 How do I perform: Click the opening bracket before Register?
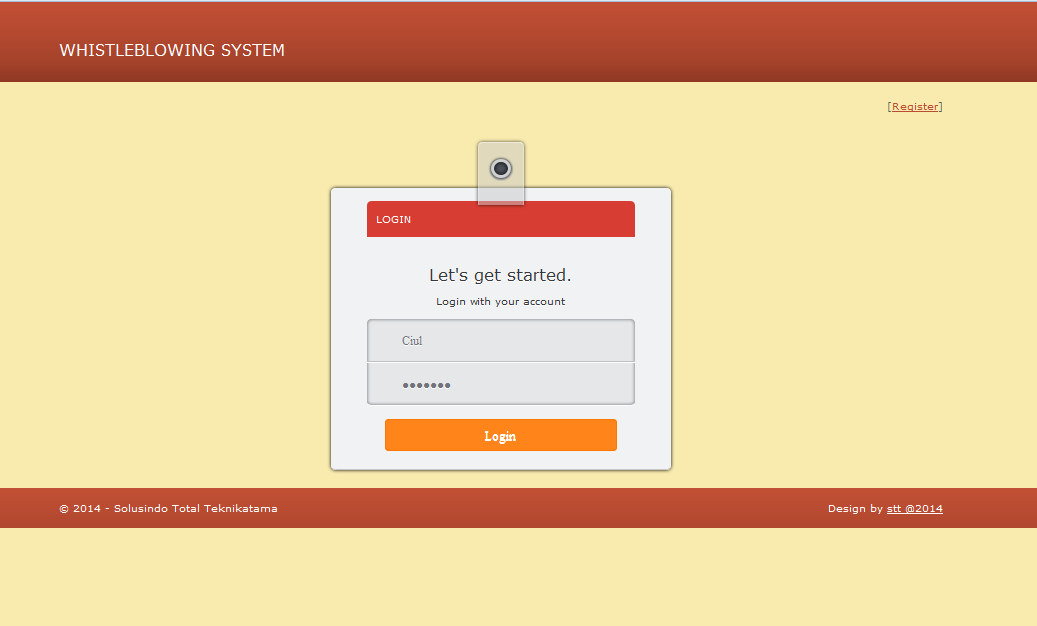[x=889, y=106]
